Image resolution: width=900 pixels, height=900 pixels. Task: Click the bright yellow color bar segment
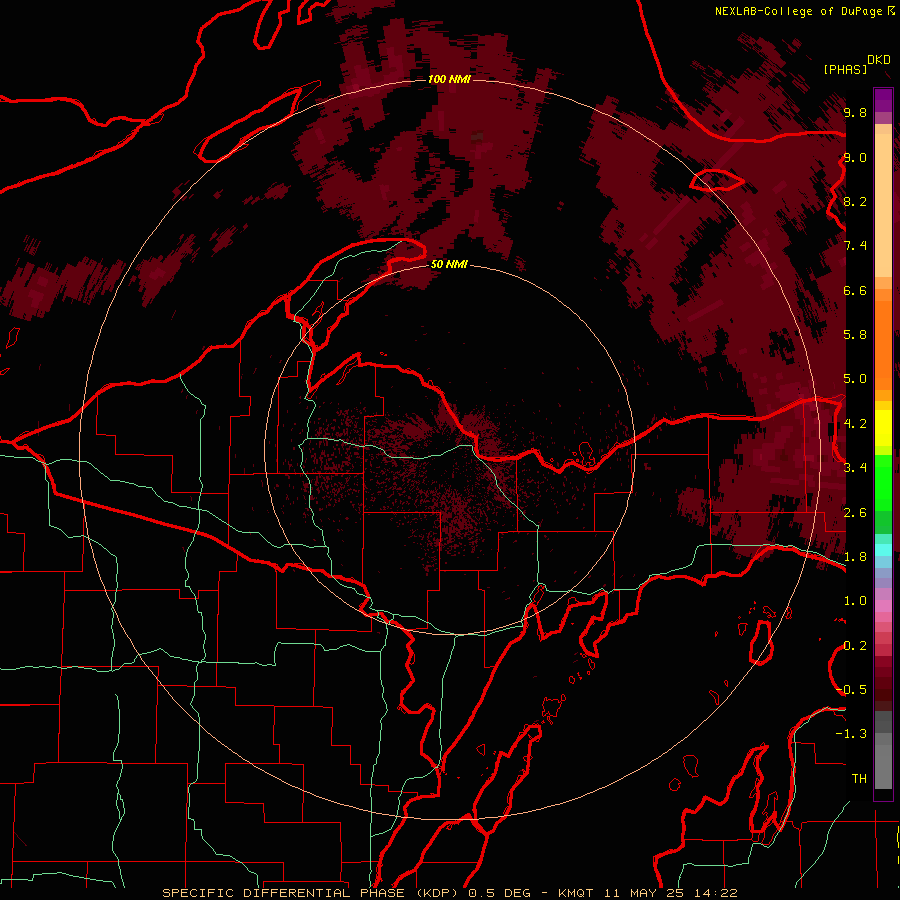pos(883,428)
